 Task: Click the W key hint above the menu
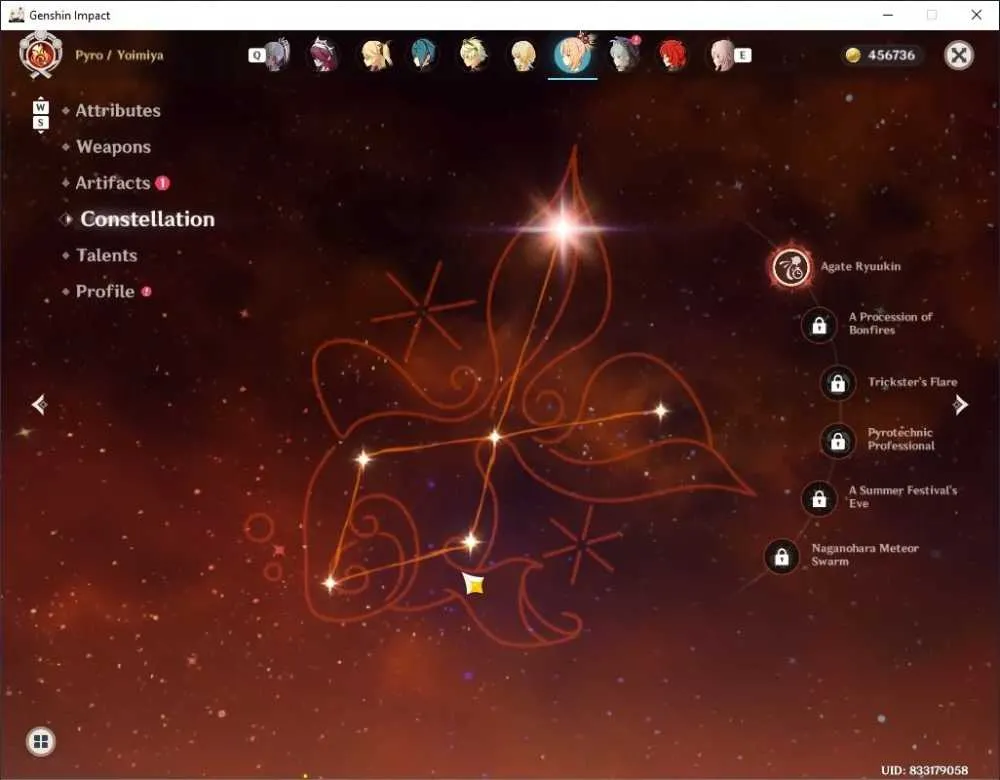tap(40, 107)
